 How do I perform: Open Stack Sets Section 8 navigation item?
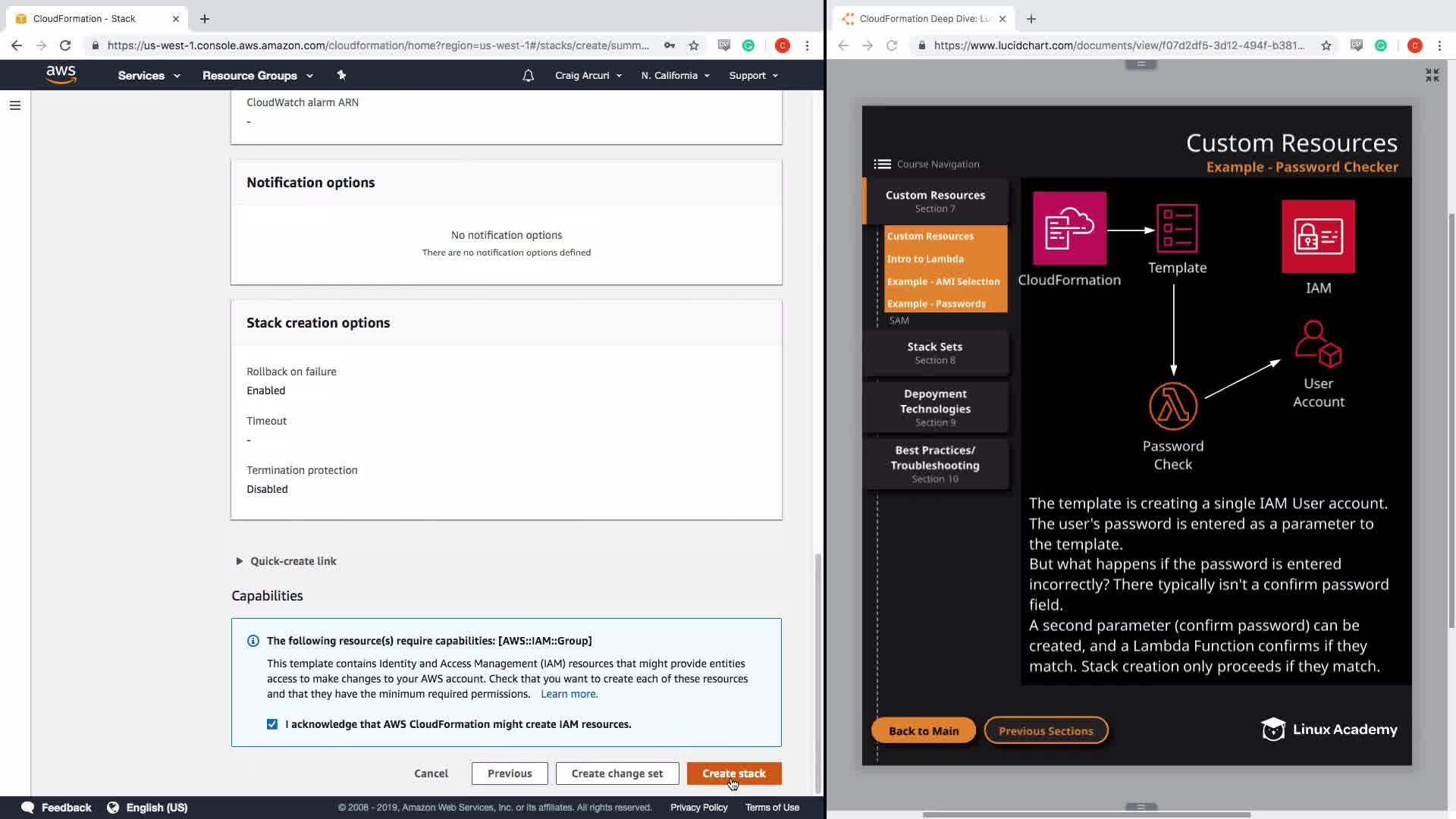[x=934, y=353]
